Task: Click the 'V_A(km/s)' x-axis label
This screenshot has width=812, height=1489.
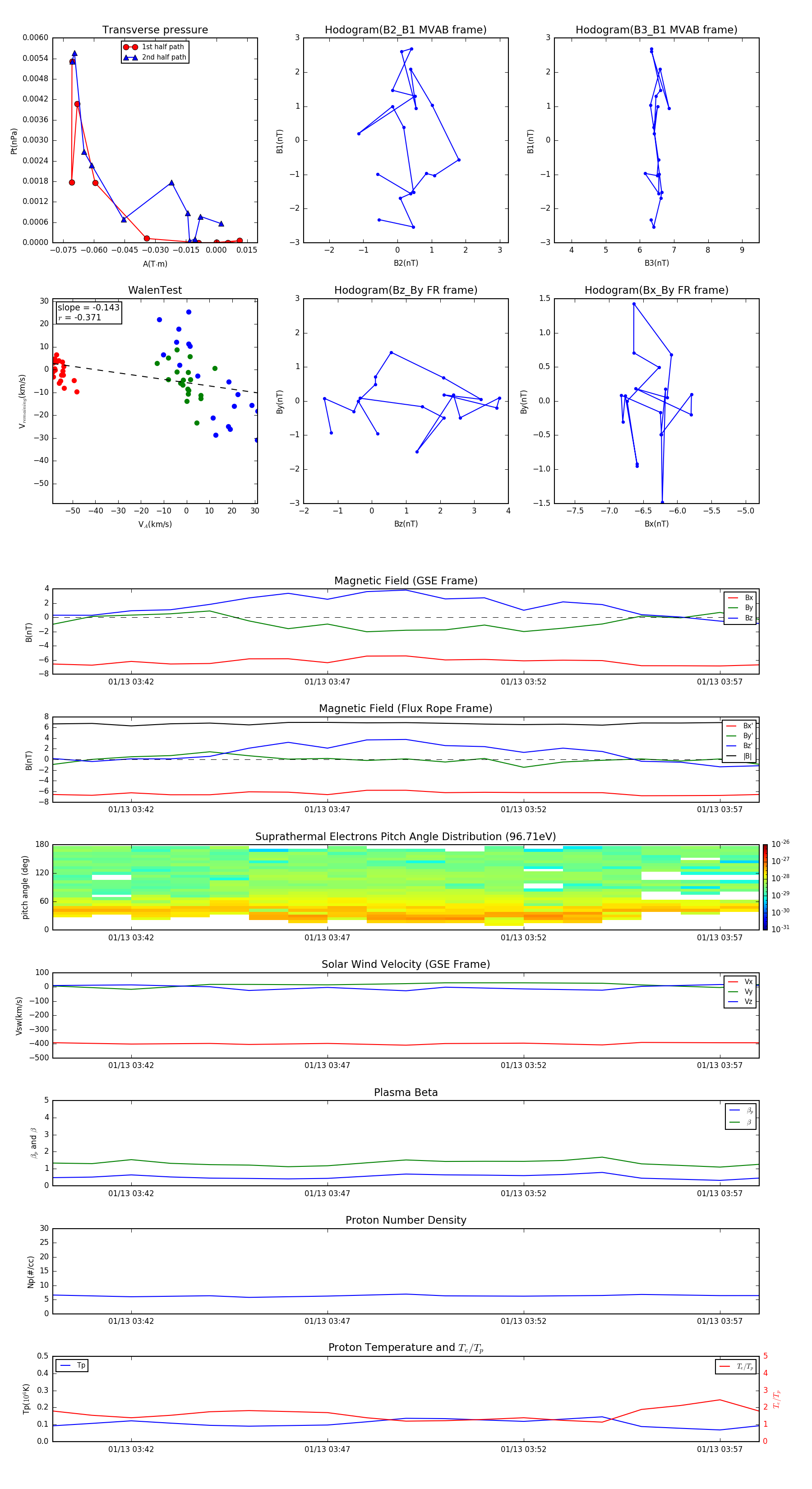Action: pyautogui.click(x=155, y=524)
